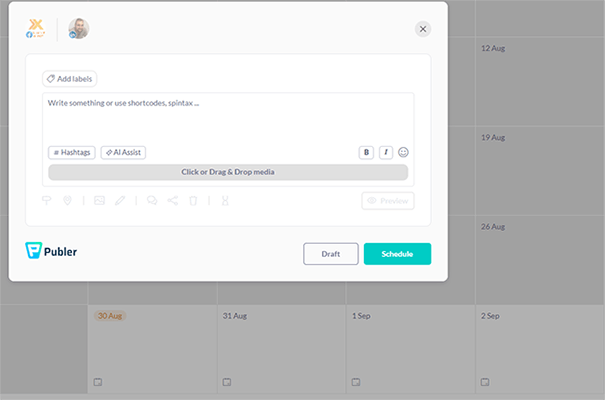This screenshot has height=400, width=605.
Task: Click the Preview eye button
Action: (x=388, y=201)
